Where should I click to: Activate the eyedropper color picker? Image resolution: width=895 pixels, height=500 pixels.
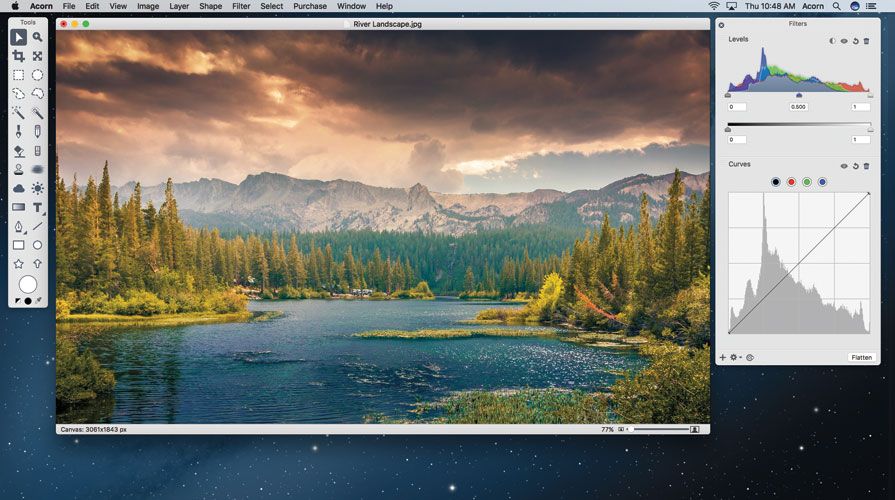[x=38, y=301]
